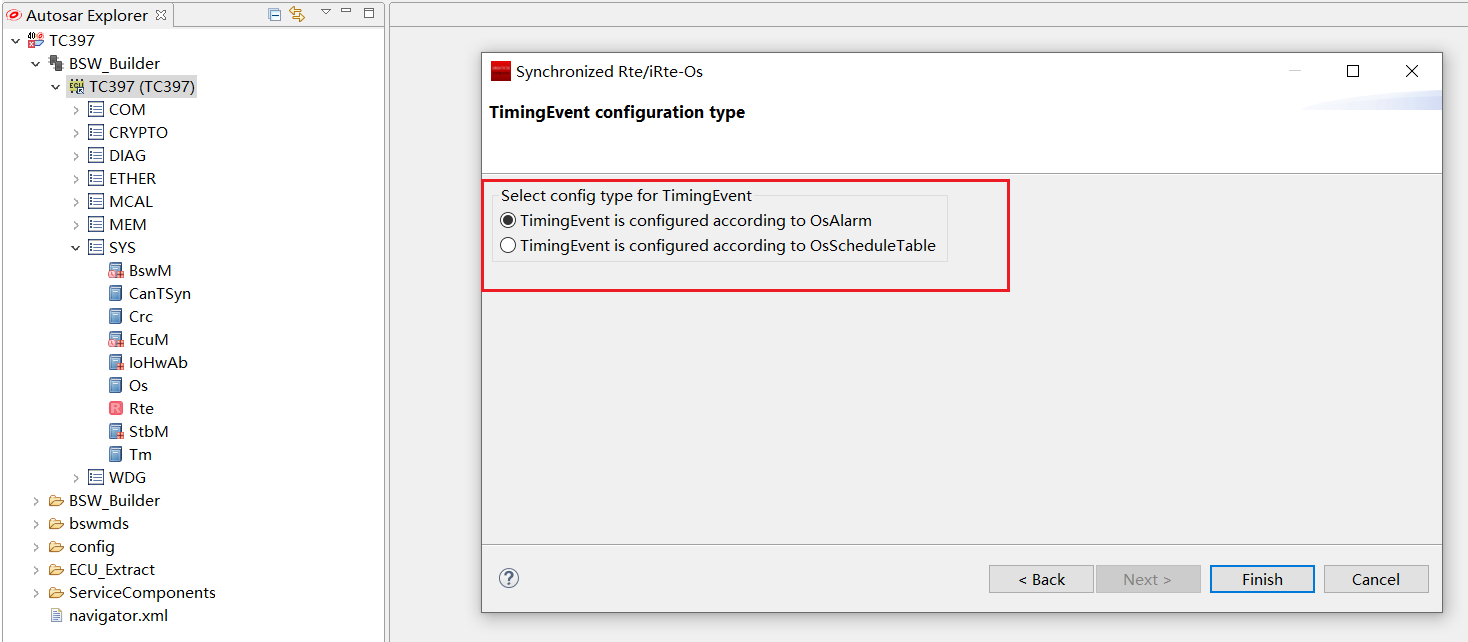The width and height of the screenshot is (1468, 642).
Task: Expand the ECU_Extract folder
Action: (x=36, y=569)
